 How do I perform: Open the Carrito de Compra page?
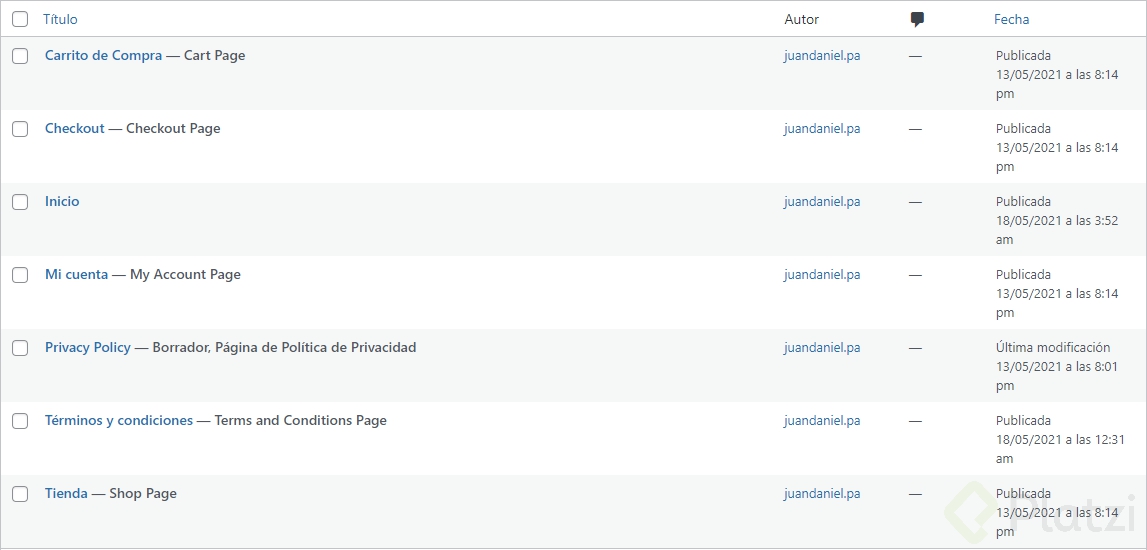pyautogui.click(x=103, y=56)
